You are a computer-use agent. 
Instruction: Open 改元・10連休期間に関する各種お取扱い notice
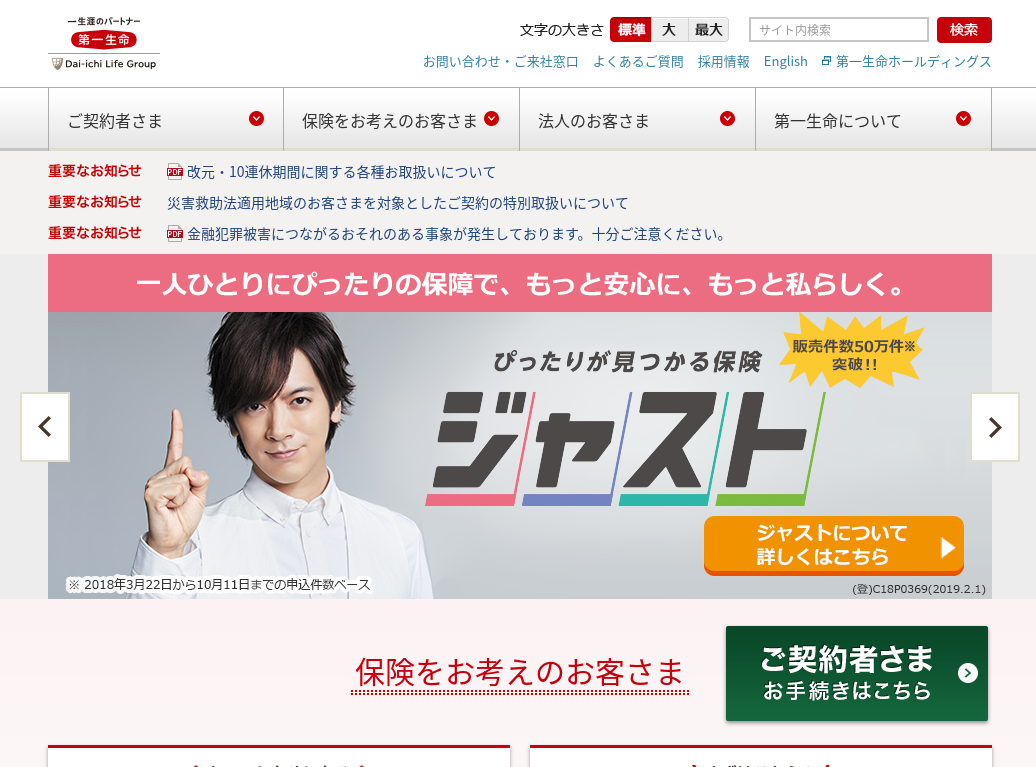[341, 172]
